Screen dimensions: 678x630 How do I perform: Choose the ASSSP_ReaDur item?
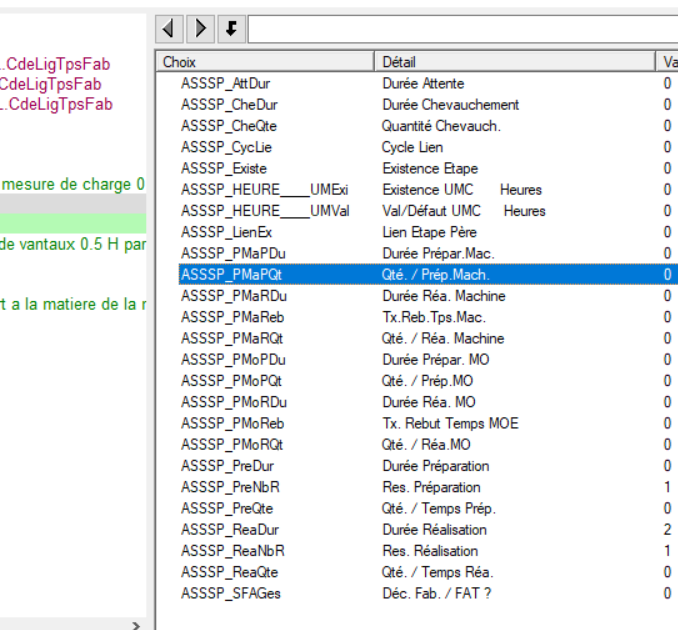(x=230, y=529)
